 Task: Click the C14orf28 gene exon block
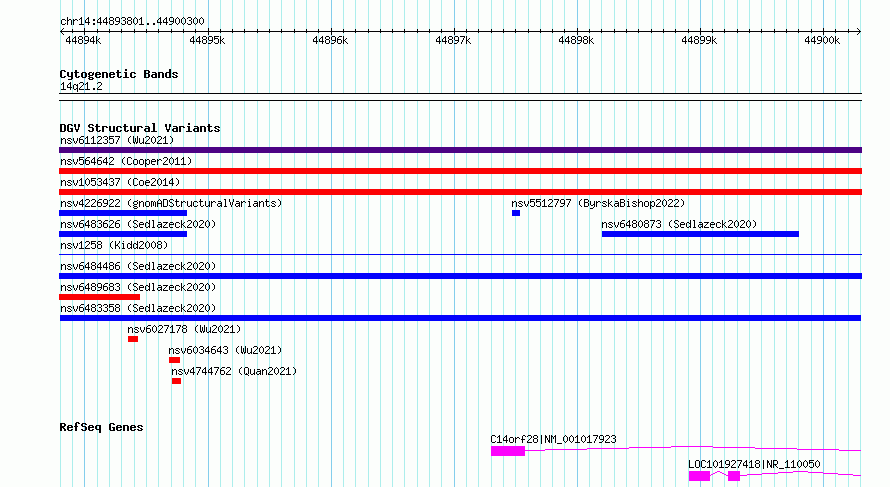point(508,451)
